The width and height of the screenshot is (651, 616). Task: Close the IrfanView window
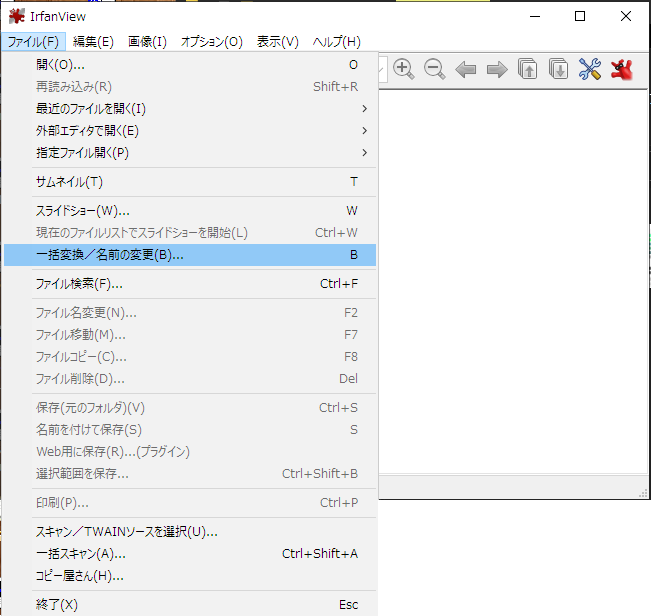(626, 16)
